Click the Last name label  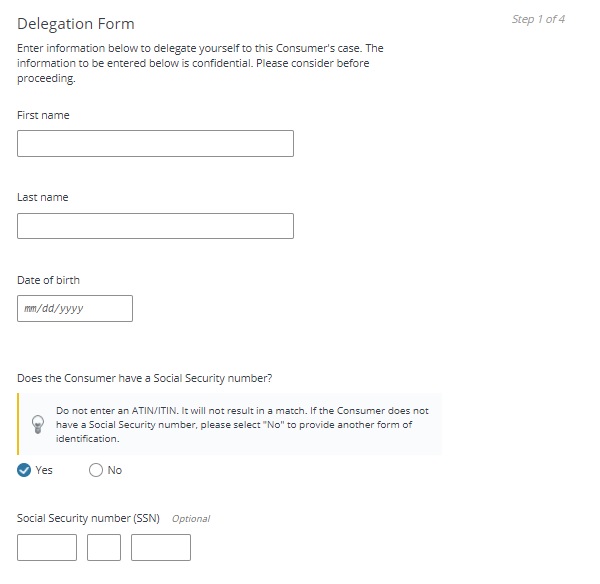[x=43, y=197]
